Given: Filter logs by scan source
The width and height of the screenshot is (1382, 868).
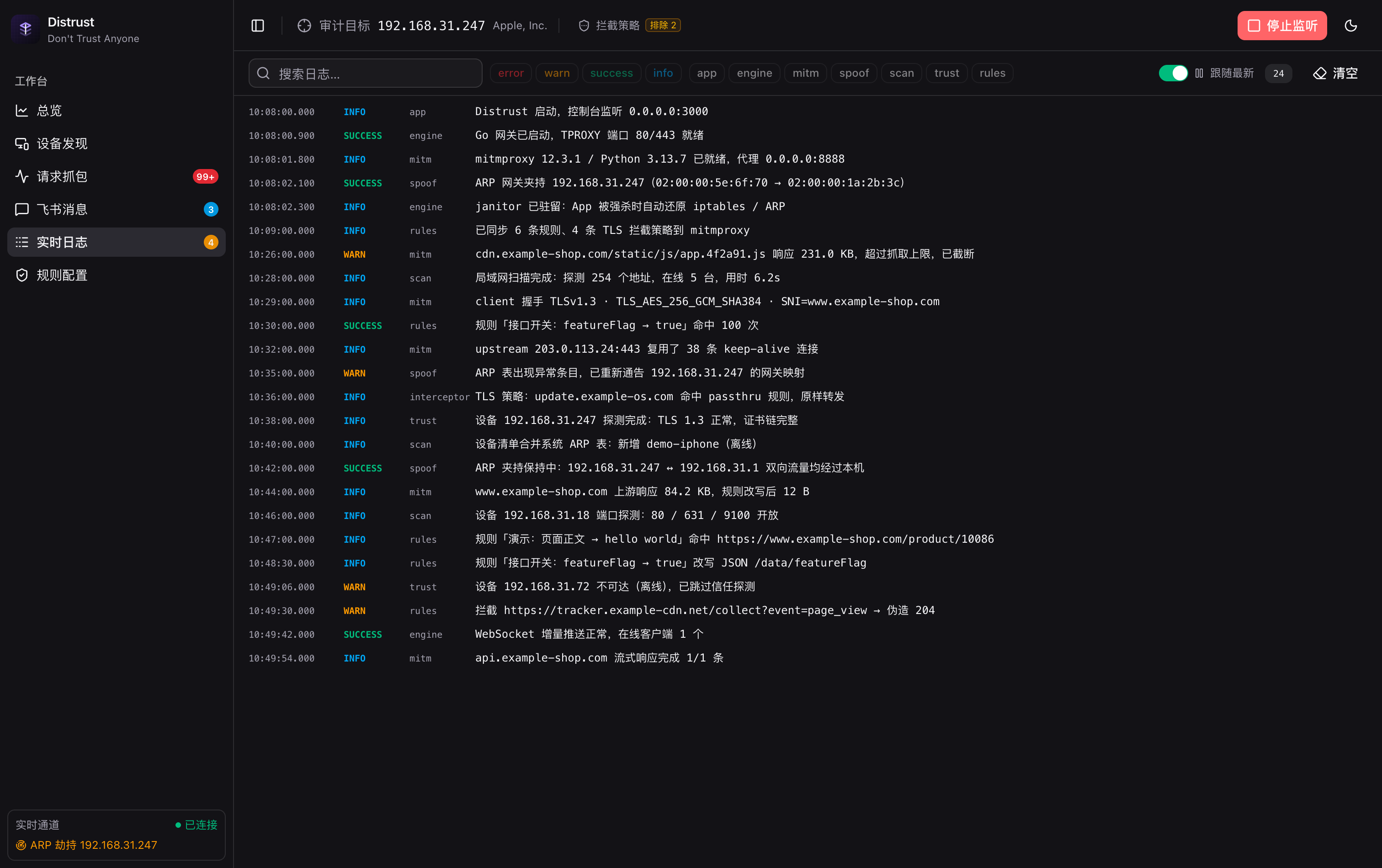Looking at the screenshot, I should 902,73.
